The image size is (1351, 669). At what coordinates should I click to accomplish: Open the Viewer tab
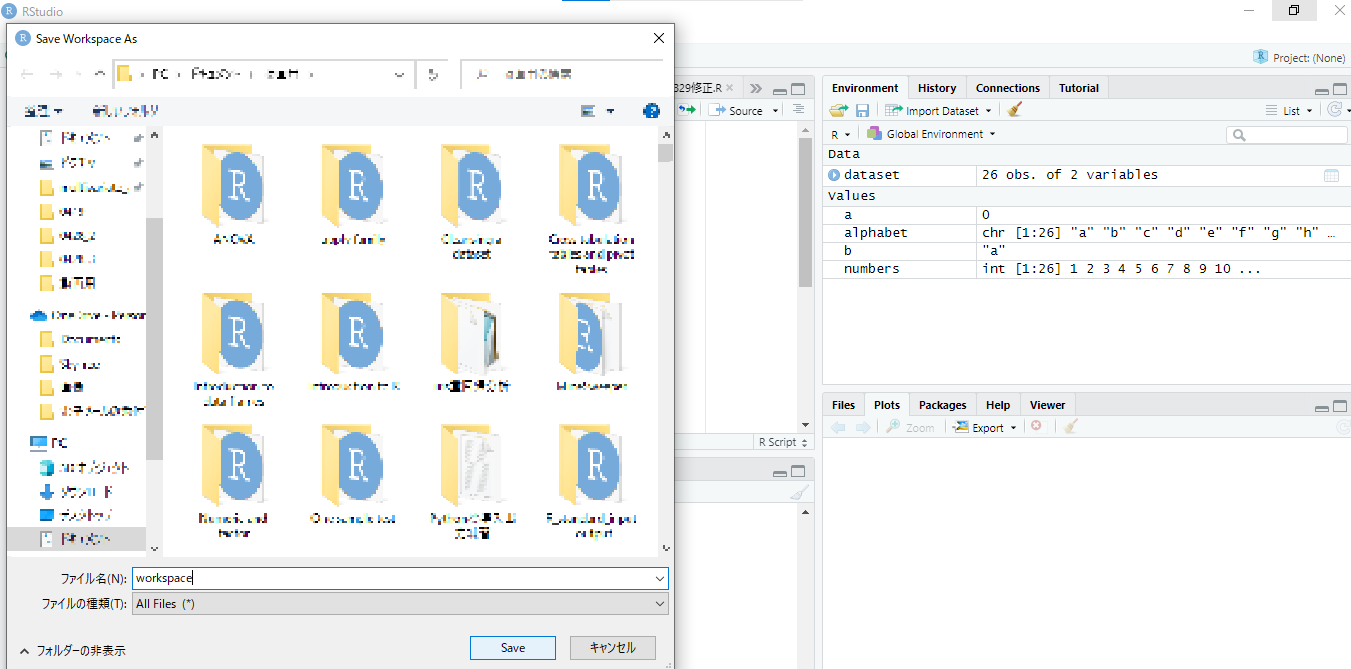pos(1048,405)
